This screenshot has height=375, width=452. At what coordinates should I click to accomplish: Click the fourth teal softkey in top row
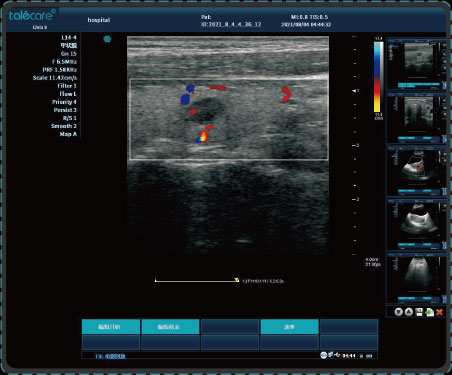289,327
